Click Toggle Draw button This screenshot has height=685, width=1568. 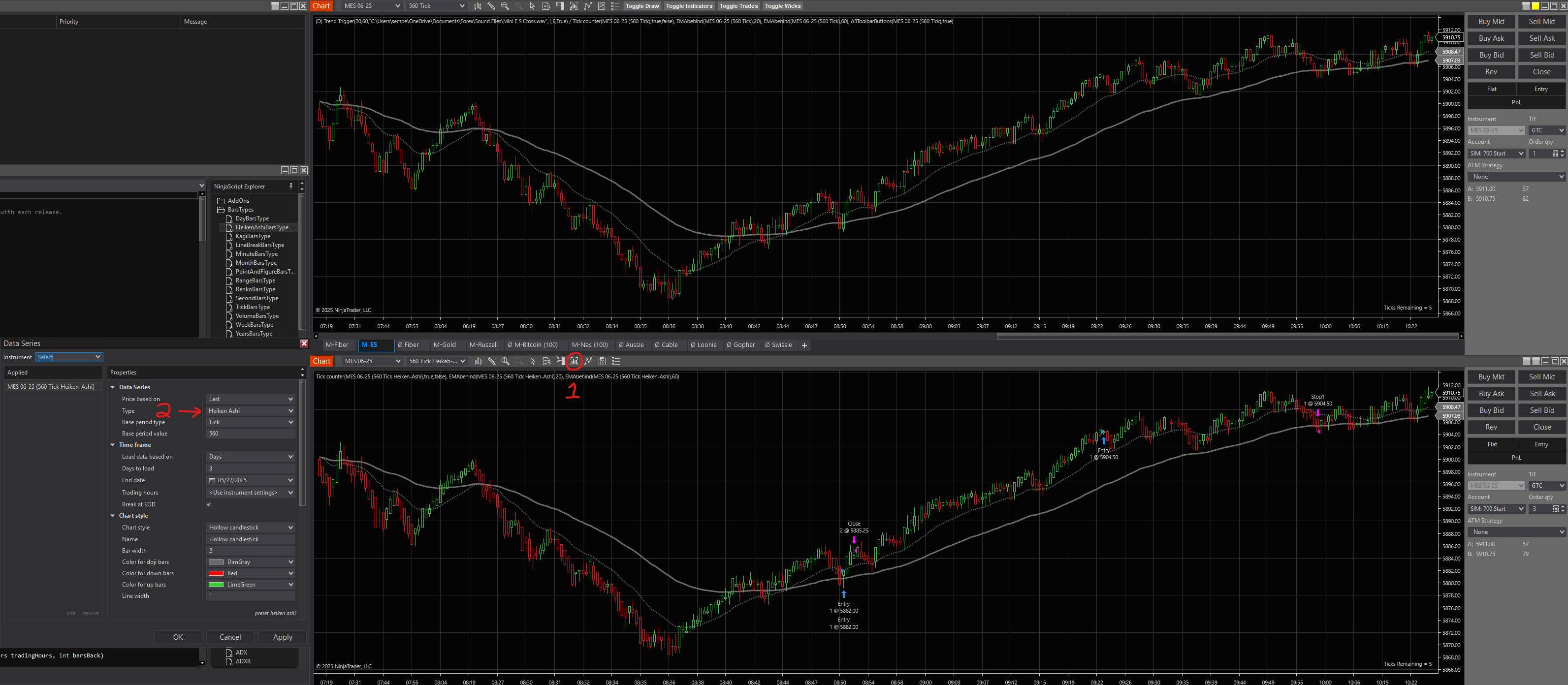[642, 6]
